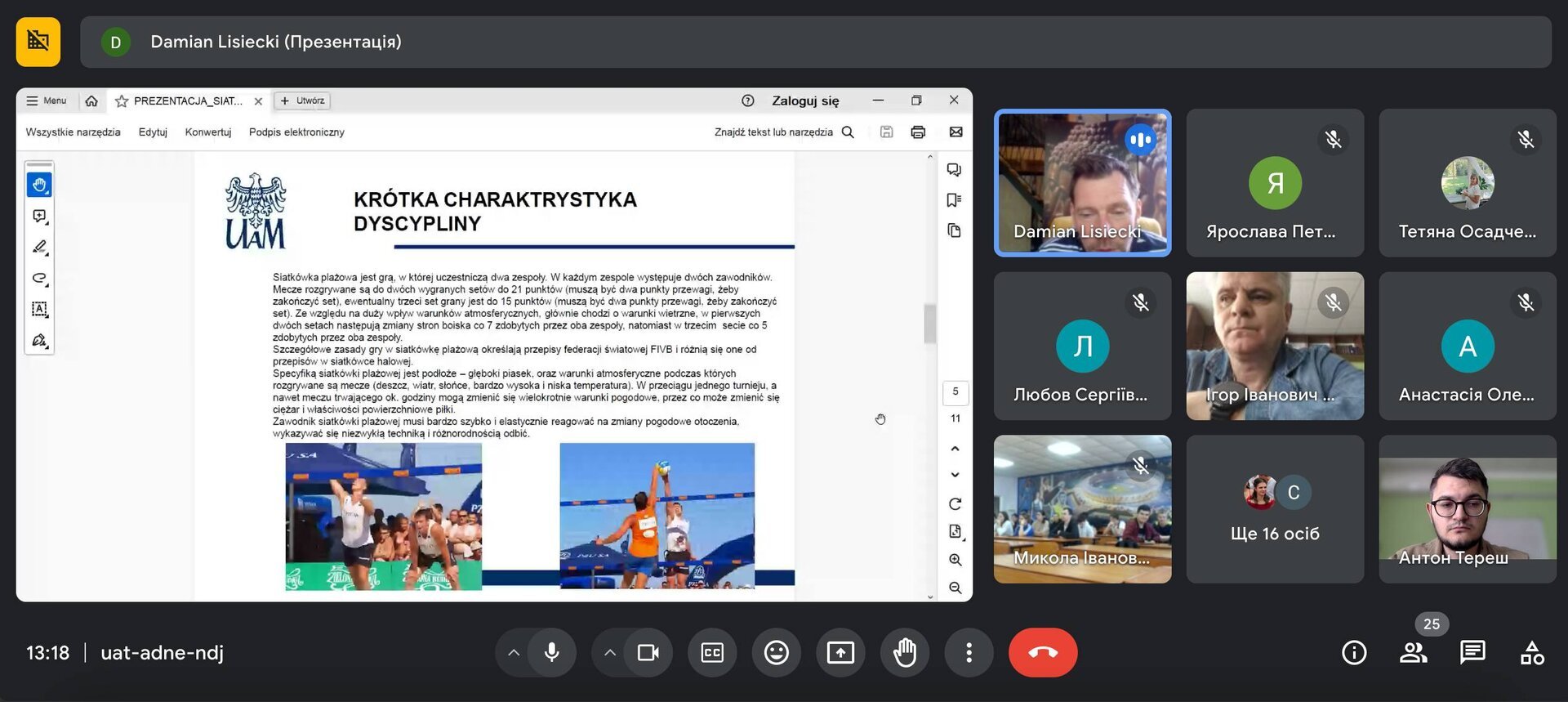
Task: Click the red leave call button
Action: pyautogui.click(x=1043, y=652)
